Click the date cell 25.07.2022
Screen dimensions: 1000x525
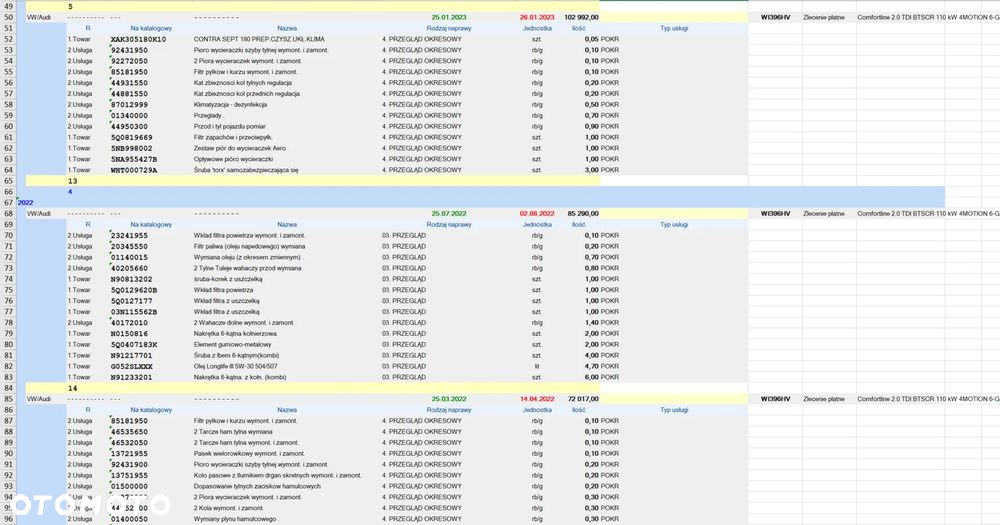point(449,214)
